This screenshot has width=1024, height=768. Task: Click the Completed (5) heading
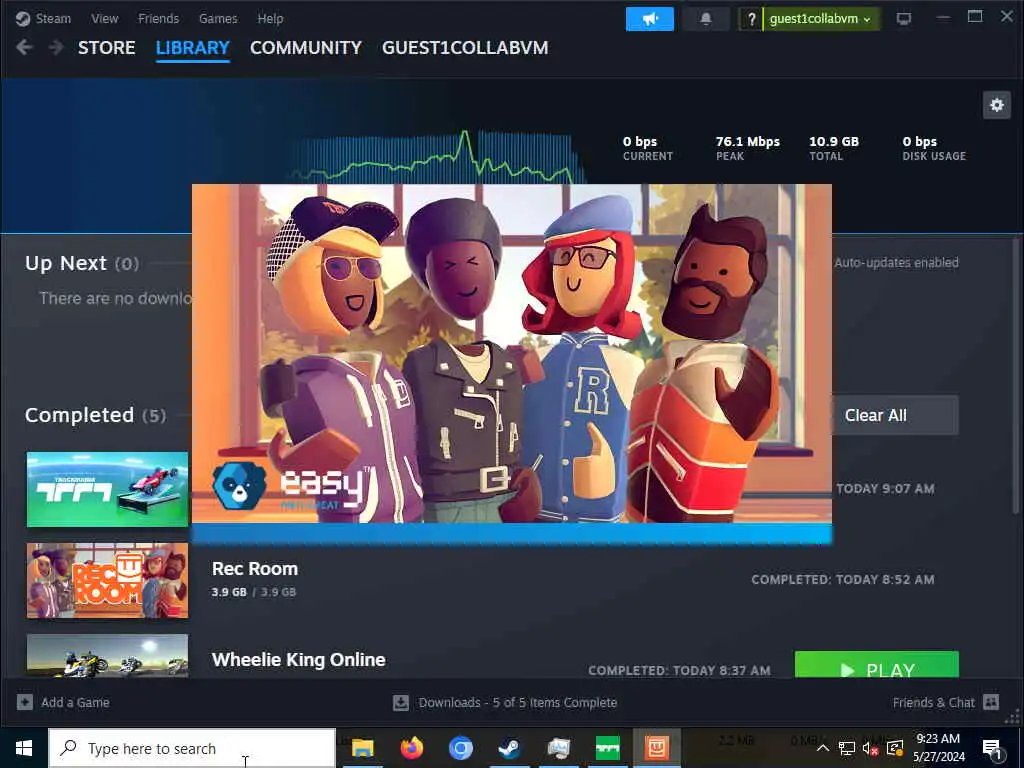click(95, 415)
